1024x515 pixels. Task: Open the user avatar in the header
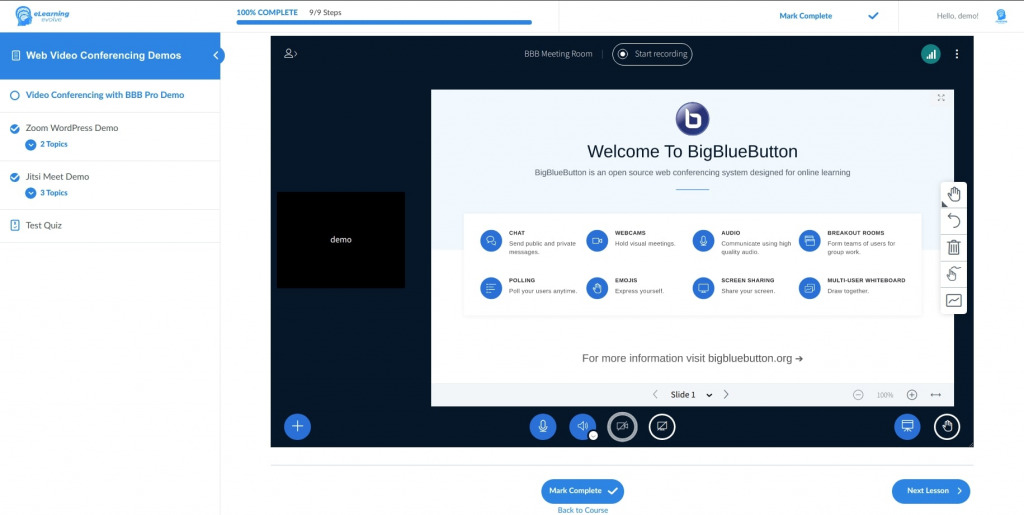point(1001,16)
